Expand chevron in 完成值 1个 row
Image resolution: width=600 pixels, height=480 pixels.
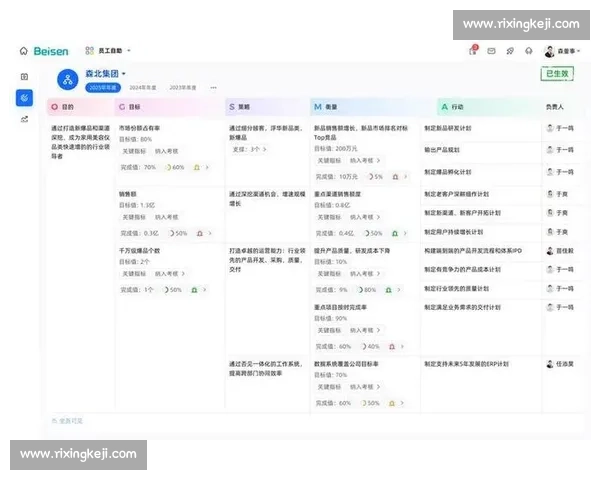(204, 290)
